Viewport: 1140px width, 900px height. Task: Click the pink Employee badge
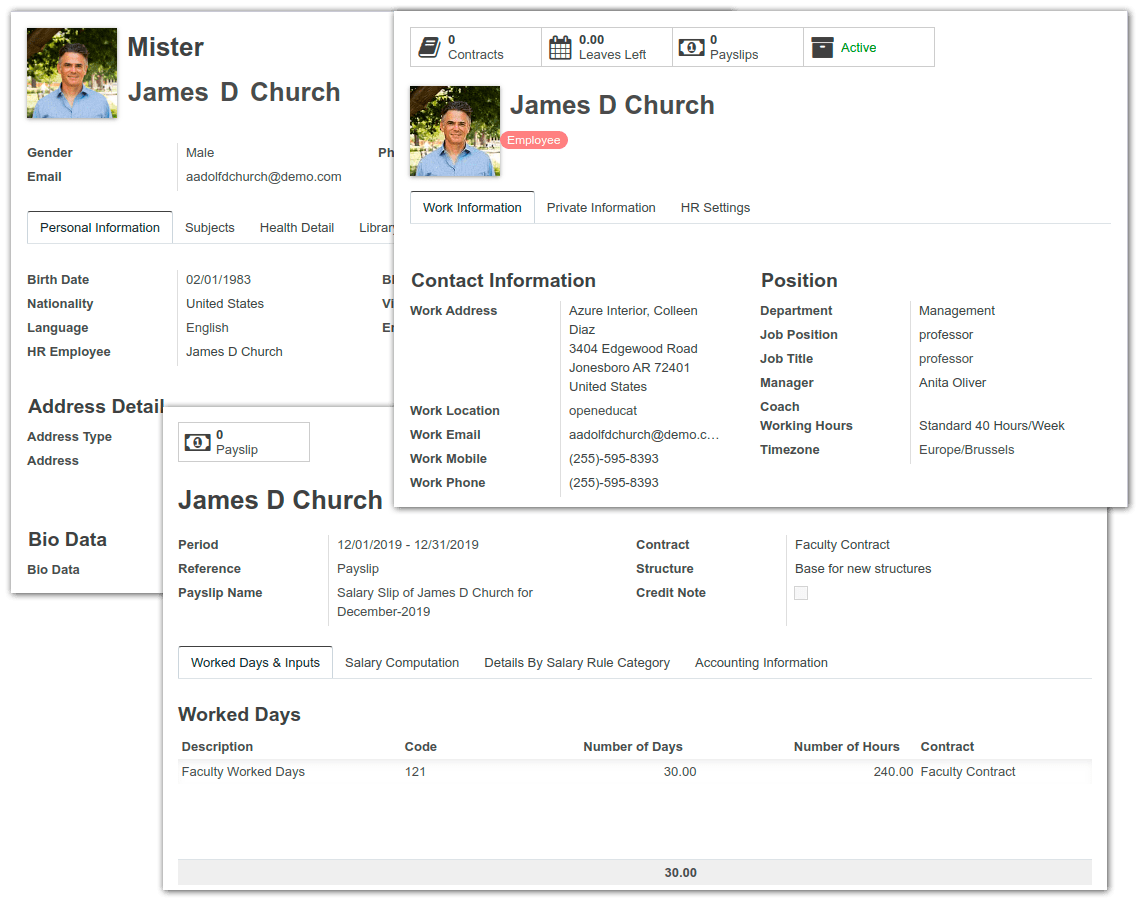point(534,140)
